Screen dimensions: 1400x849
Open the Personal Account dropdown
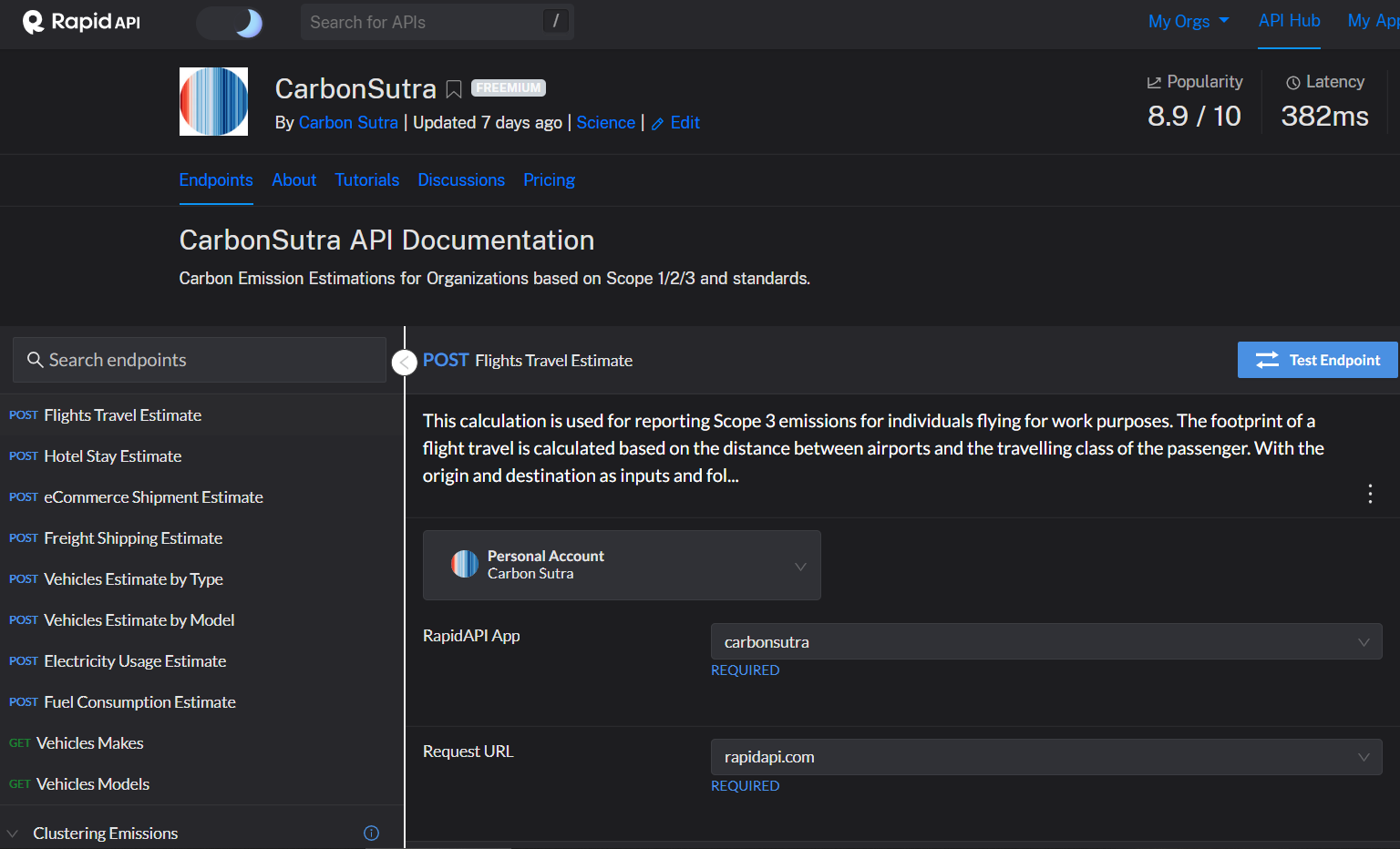coord(622,565)
